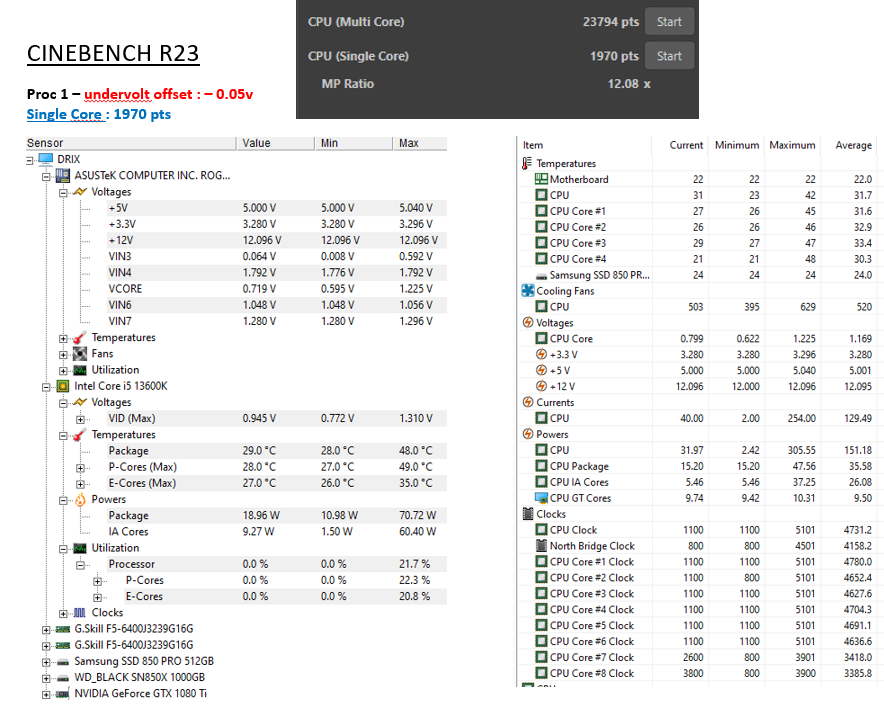Click the ASUSTeK motherboard icon

63,175
